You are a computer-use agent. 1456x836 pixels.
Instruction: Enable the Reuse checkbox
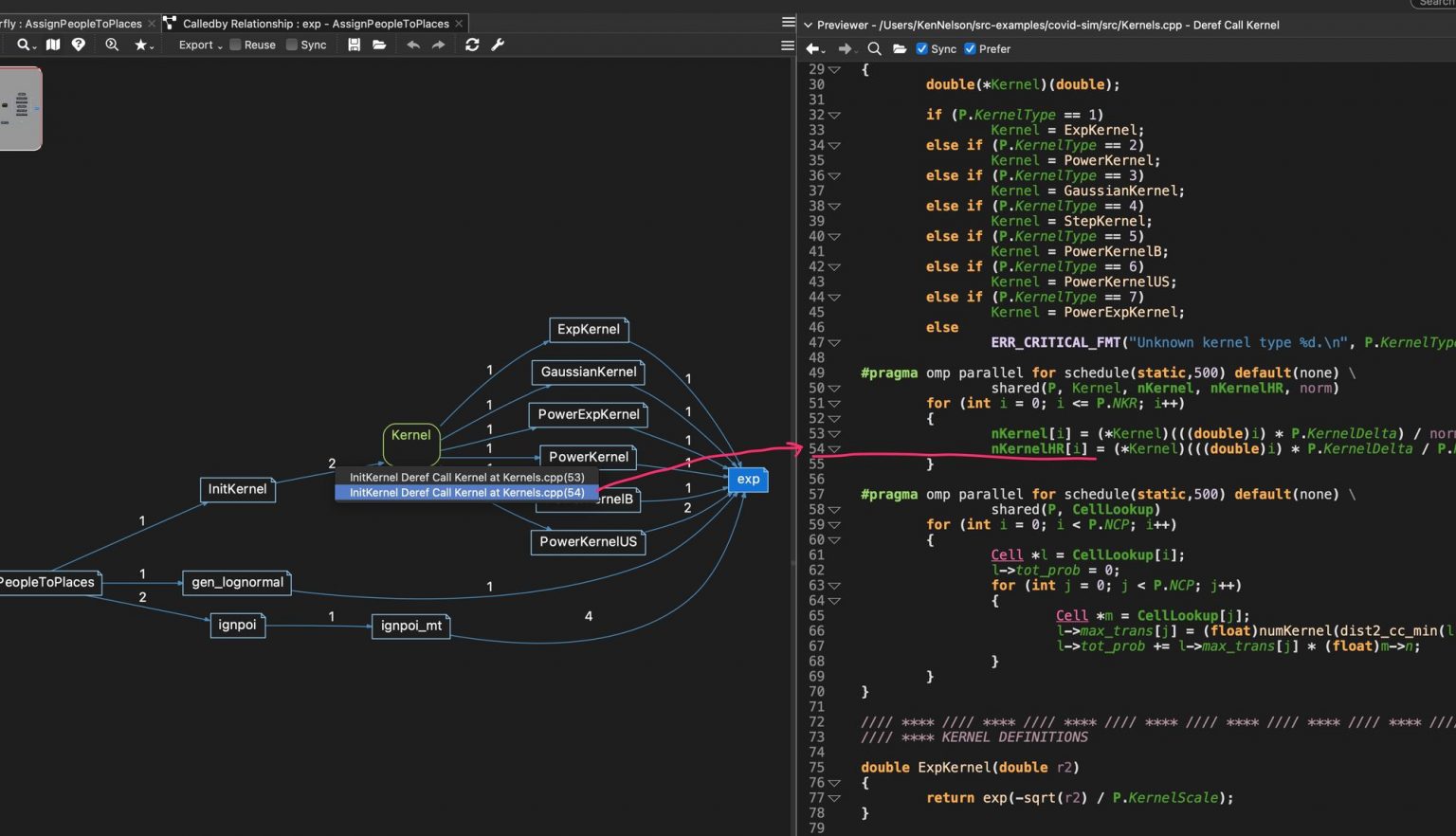234,45
